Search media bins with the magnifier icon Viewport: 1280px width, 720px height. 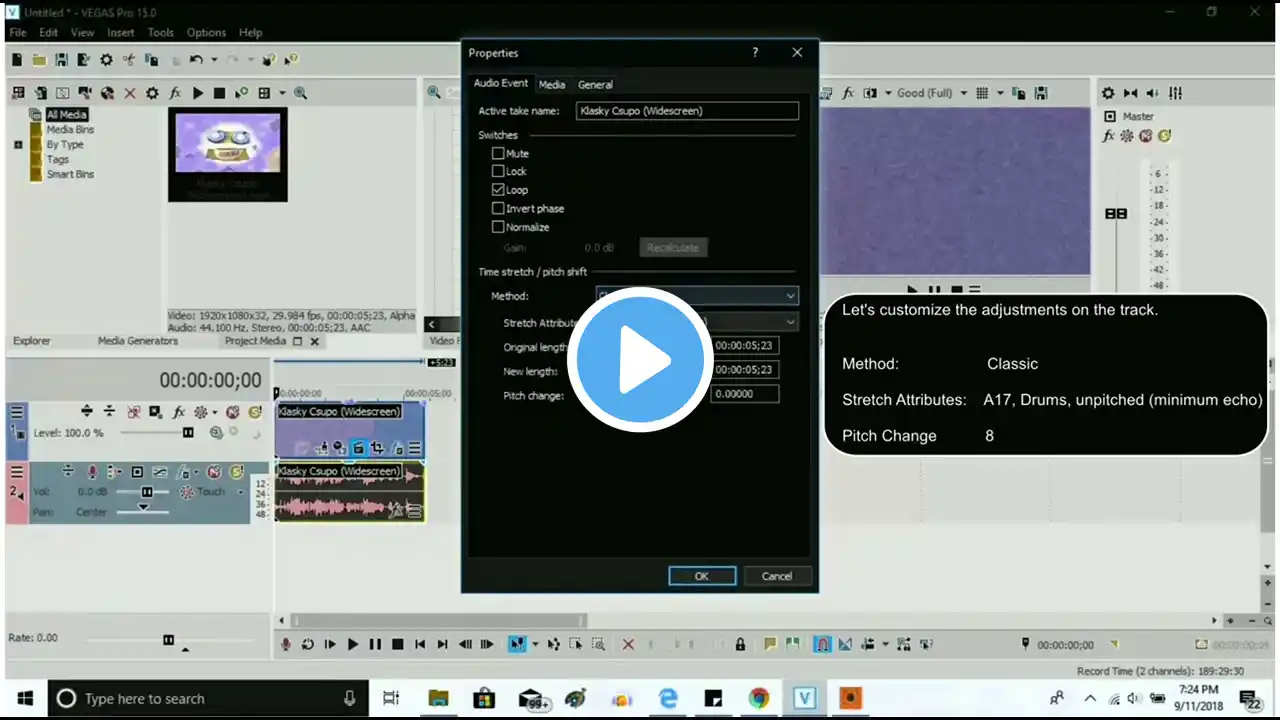[300, 93]
